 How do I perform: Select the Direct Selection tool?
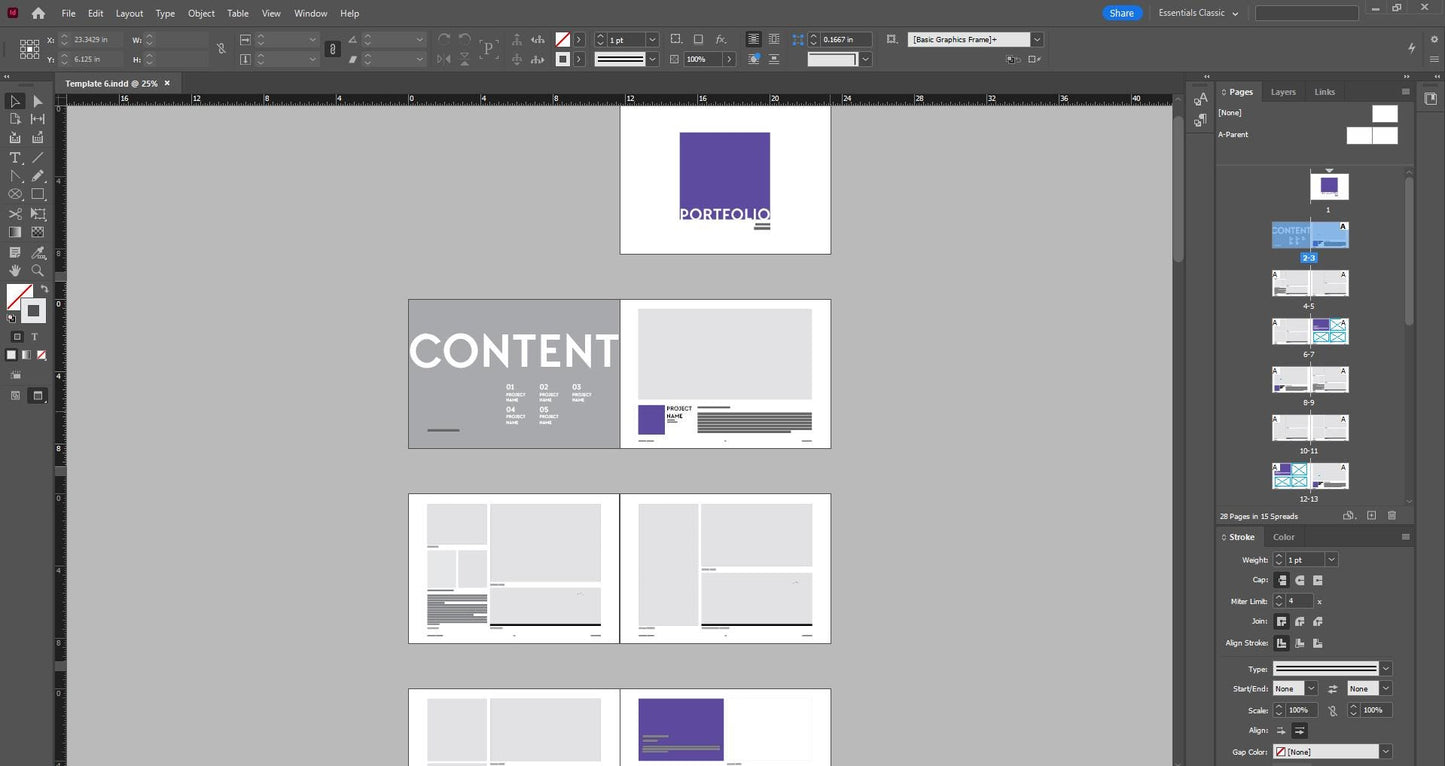coord(38,101)
